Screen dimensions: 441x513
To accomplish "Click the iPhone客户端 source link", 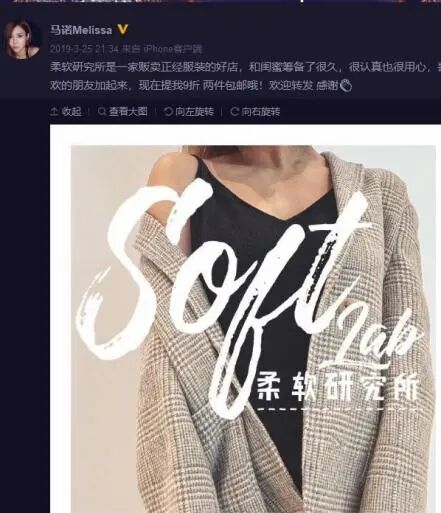I will [x=173, y=49].
